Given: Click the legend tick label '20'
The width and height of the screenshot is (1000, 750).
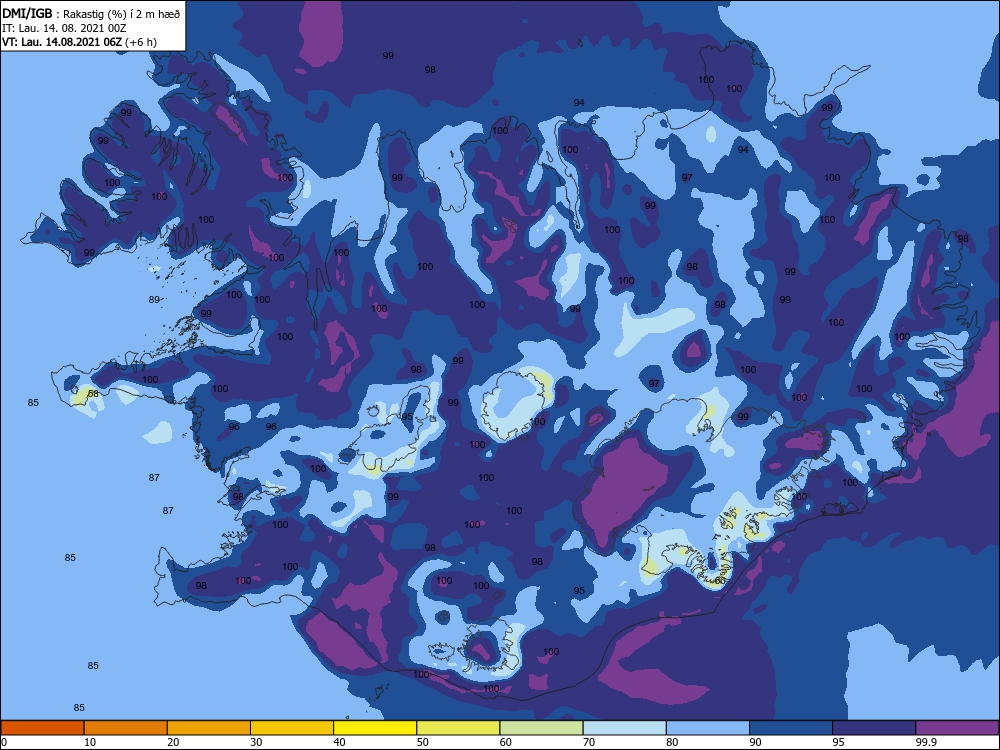Looking at the screenshot, I should pyautogui.click(x=173, y=742).
